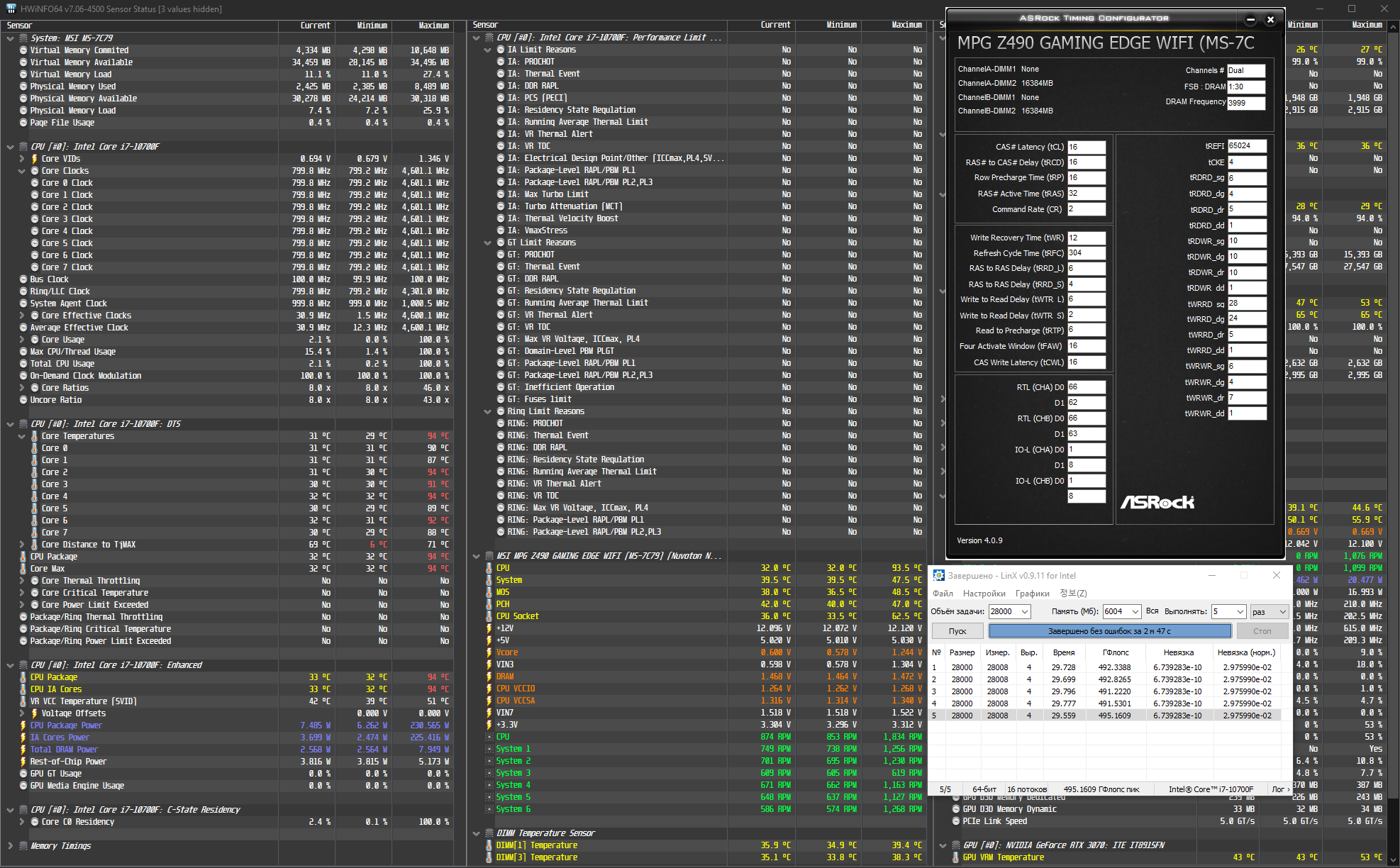Expand the Memory Timings section
1400x868 pixels.
[x=10, y=846]
